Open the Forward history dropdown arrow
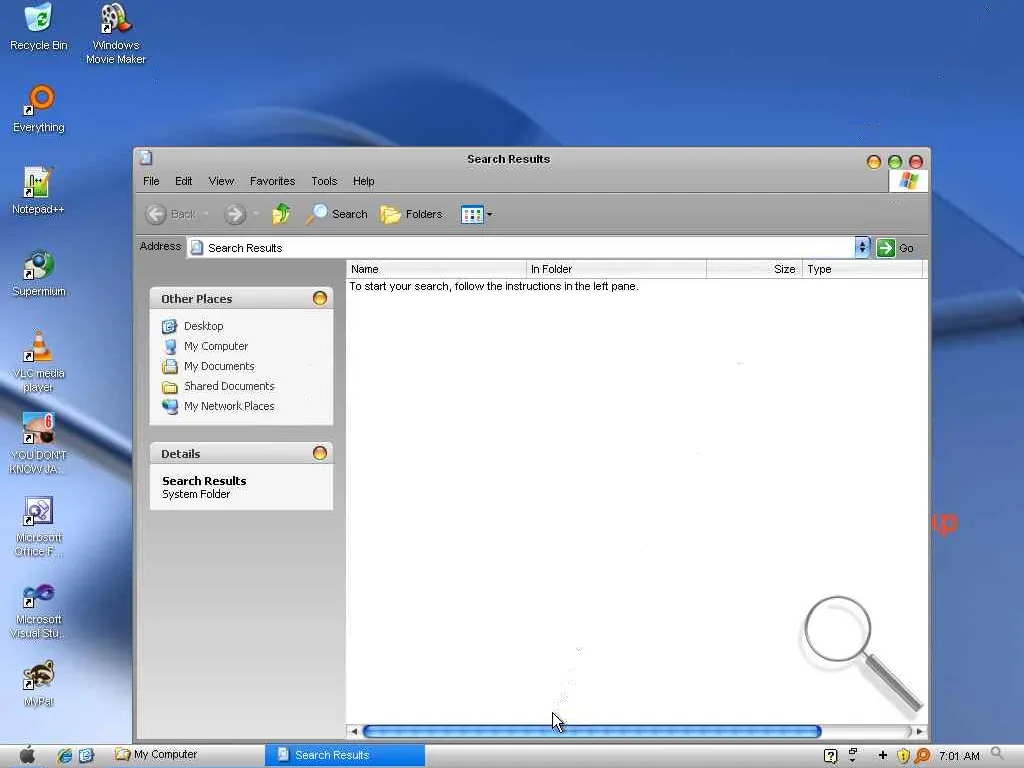 256,214
